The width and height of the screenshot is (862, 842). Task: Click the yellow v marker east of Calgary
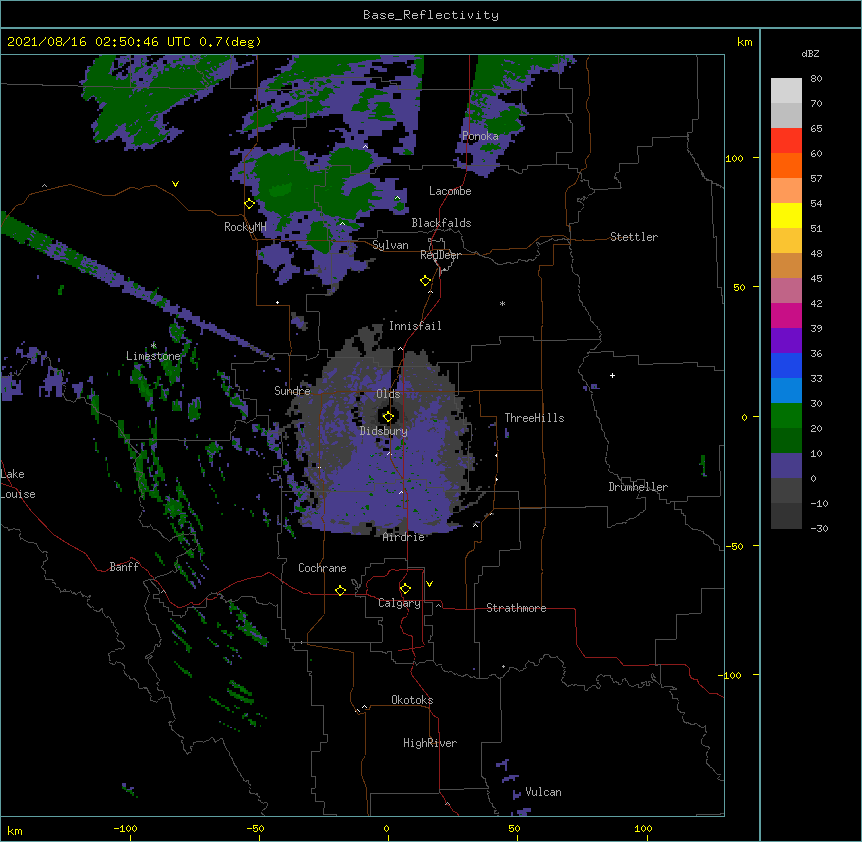(429, 584)
